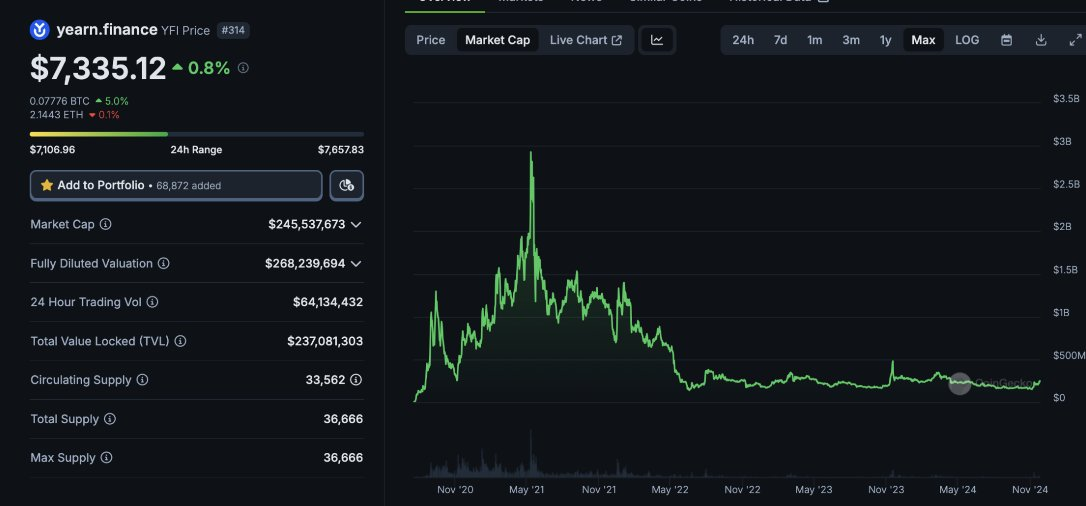1086x506 pixels.
Task: Expand the Fully Diluted Valuation chevron
Action: pos(356,264)
